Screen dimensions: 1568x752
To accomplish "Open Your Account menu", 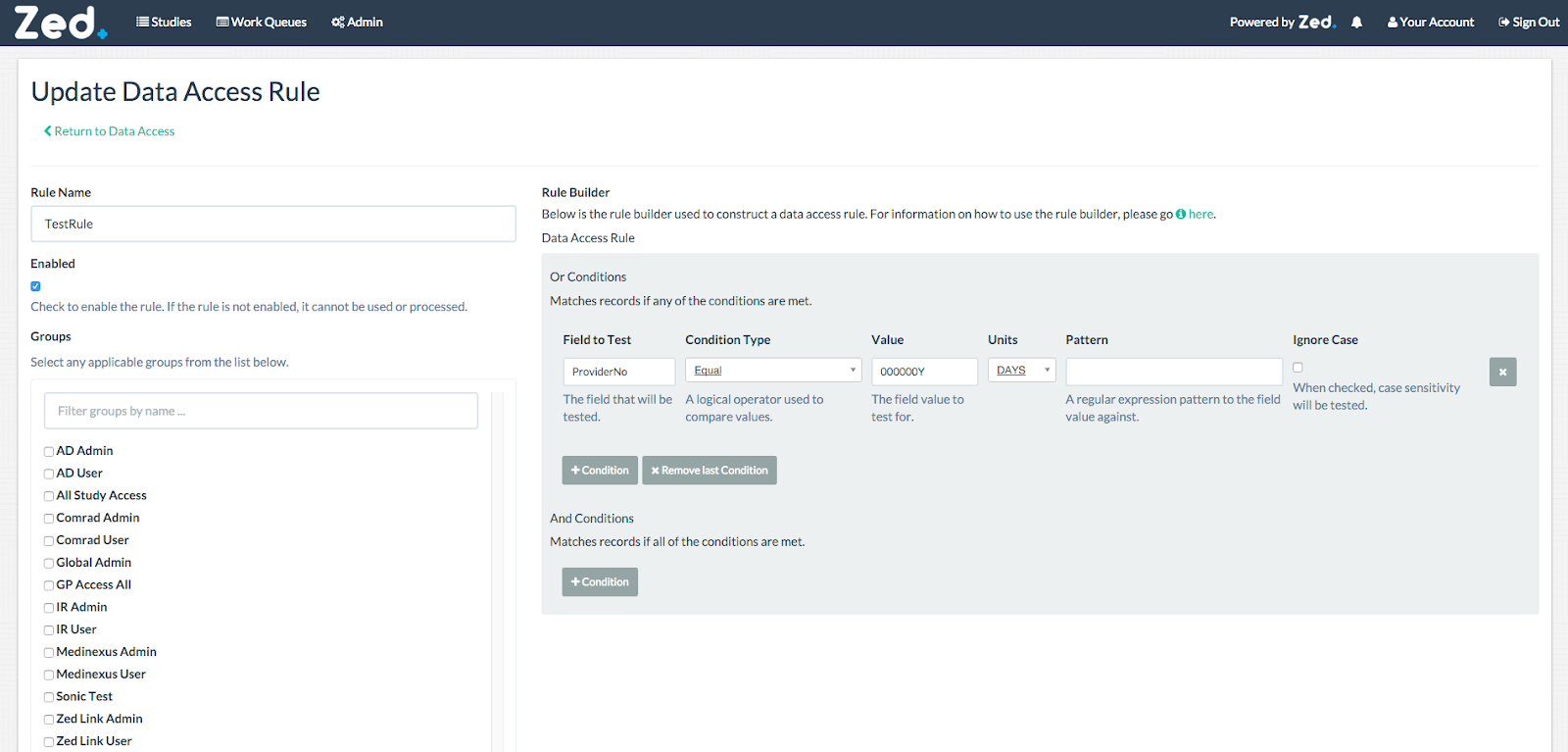I will [x=1431, y=22].
